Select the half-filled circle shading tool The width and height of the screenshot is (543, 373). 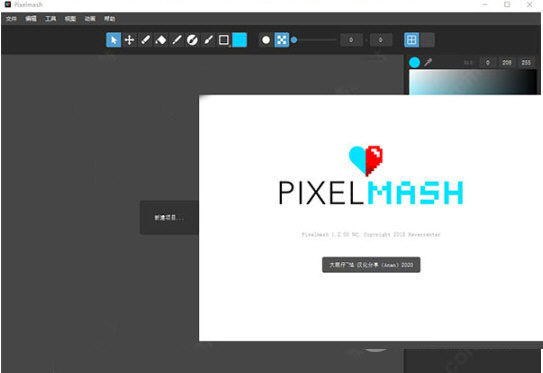click(x=192, y=40)
